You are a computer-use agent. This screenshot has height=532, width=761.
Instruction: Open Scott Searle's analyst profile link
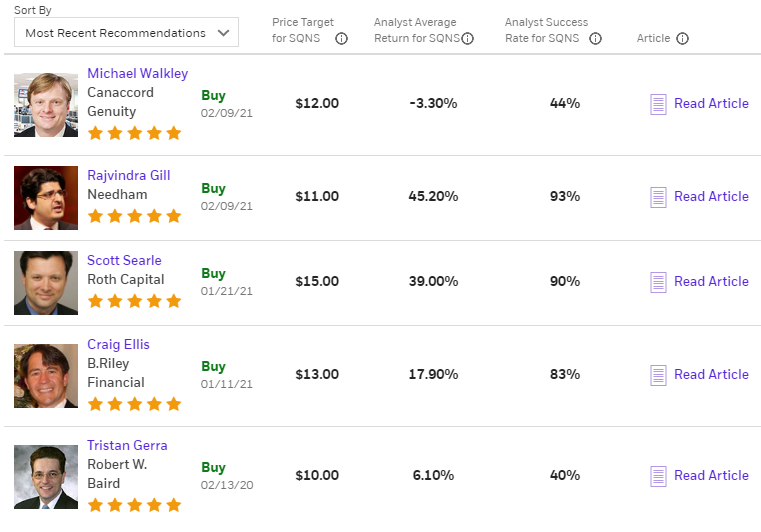pyautogui.click(x=124, y=261)
